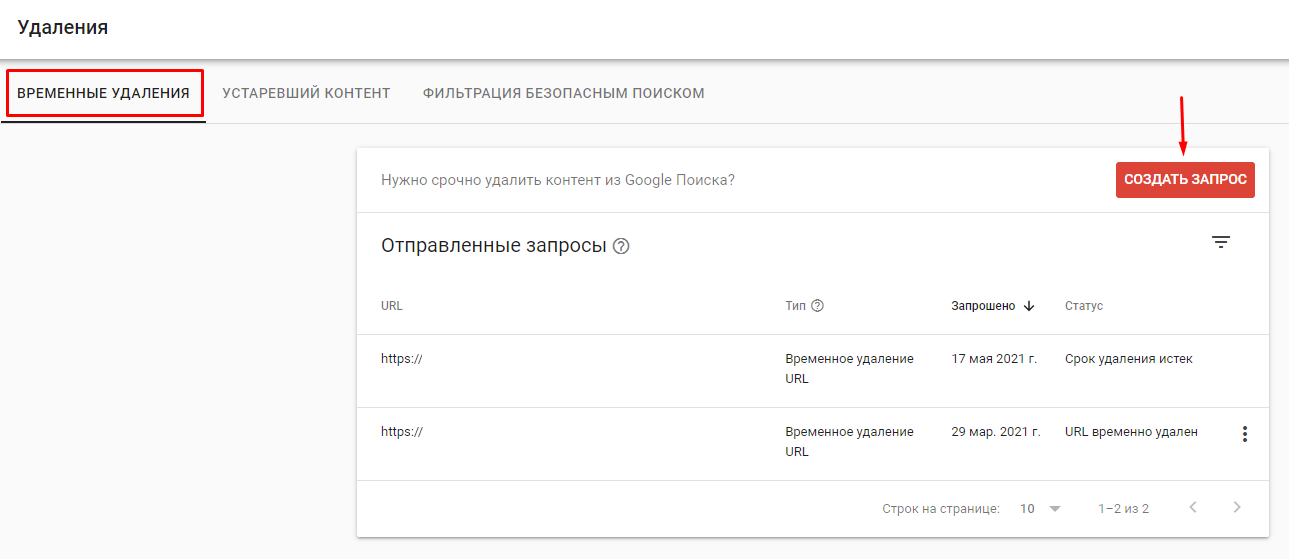
Task: Go to the previous page of results
Action: point(1192,508)
